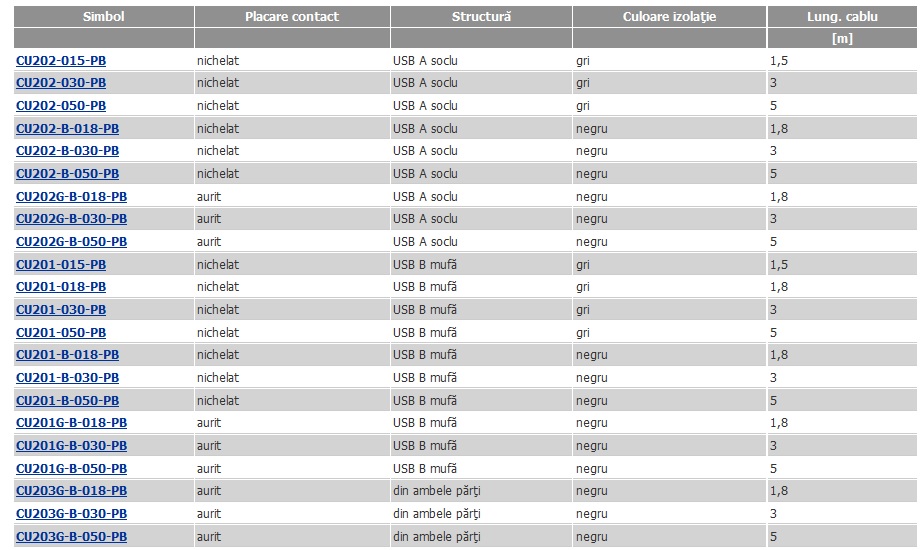Open the CU201-050-PB product link
The image size is (921, 550).
[61, 333]
